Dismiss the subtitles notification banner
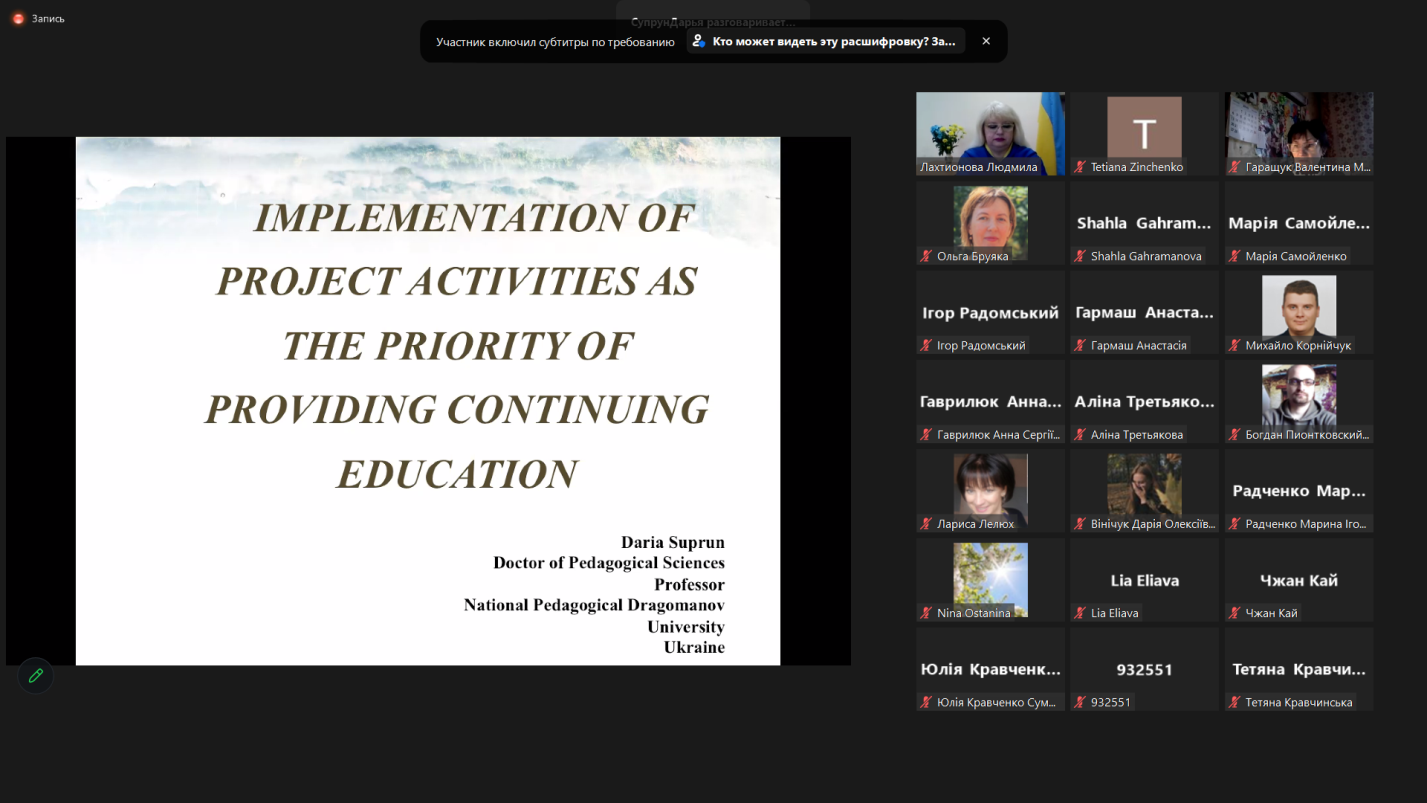 pos(986,41)
